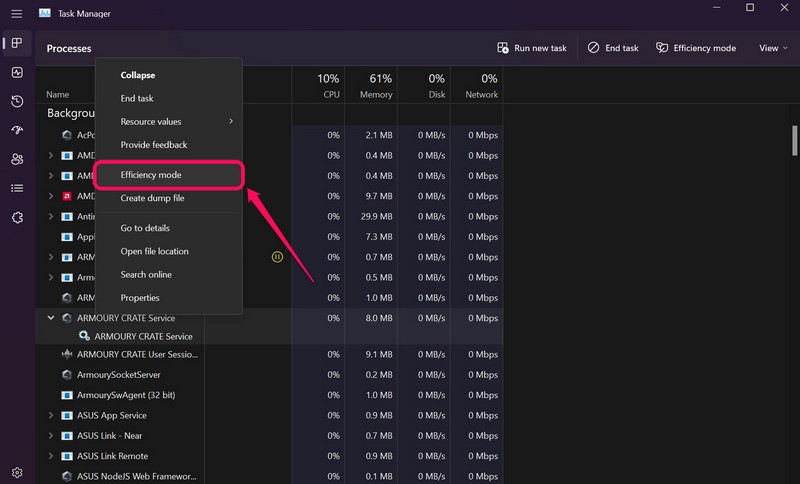Open the hamburger navigation menu
This screenshot has width=800, height=484.
[x=17, y=14]
